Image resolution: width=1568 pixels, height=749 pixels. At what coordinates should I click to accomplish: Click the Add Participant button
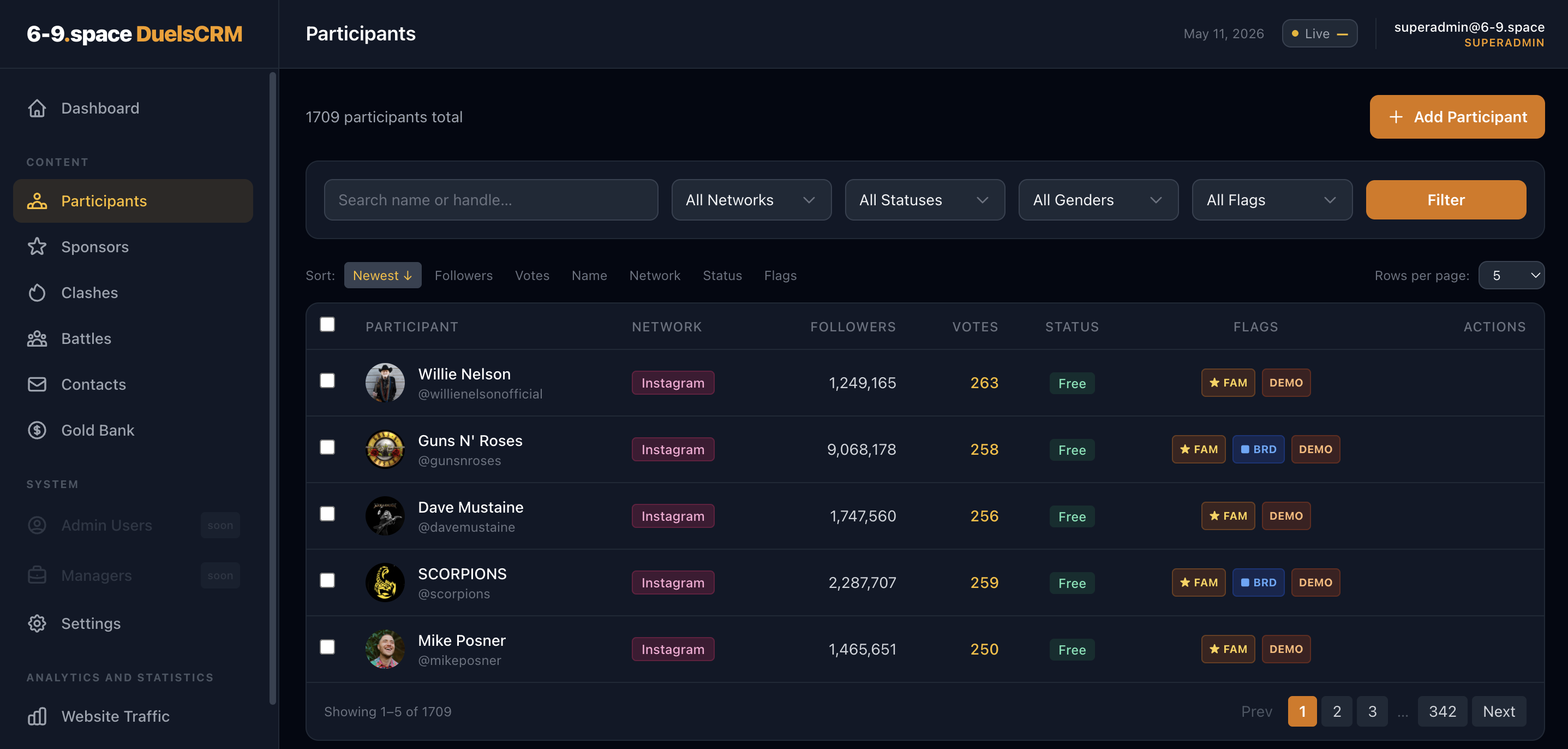pos(1457,117)
